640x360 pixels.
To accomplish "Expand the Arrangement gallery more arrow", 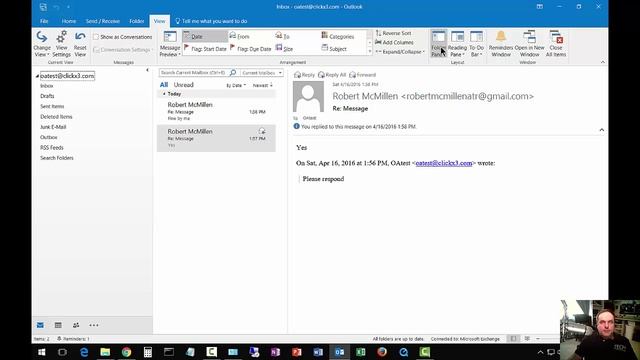I will point(370,51).
